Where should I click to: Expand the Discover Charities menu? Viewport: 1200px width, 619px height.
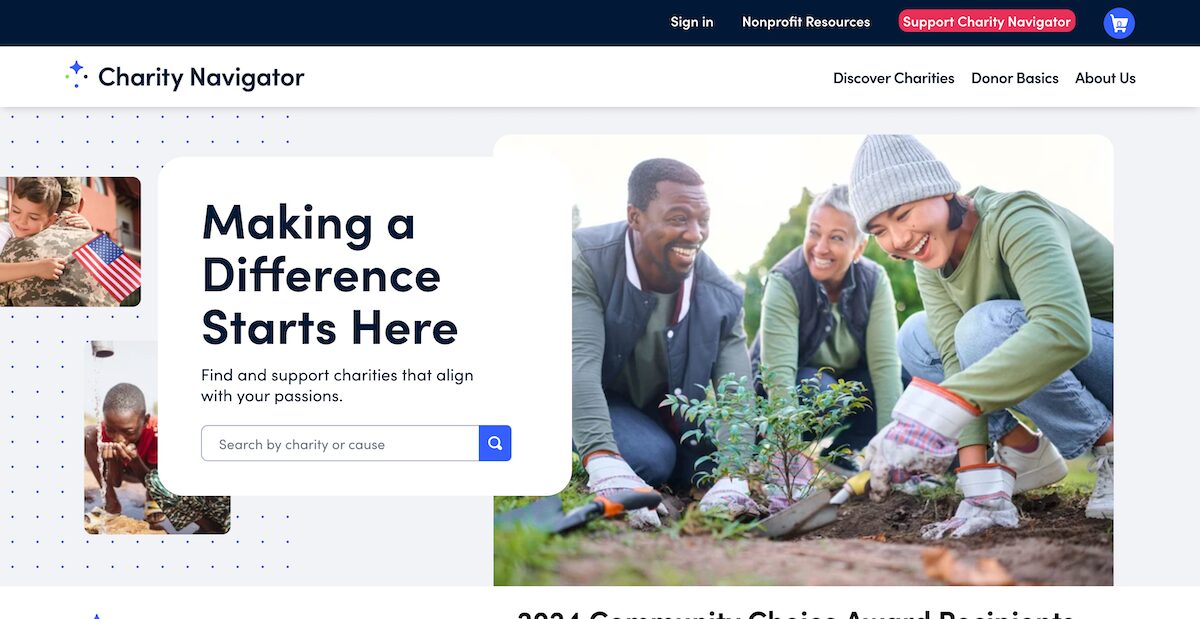click(894, 78)
